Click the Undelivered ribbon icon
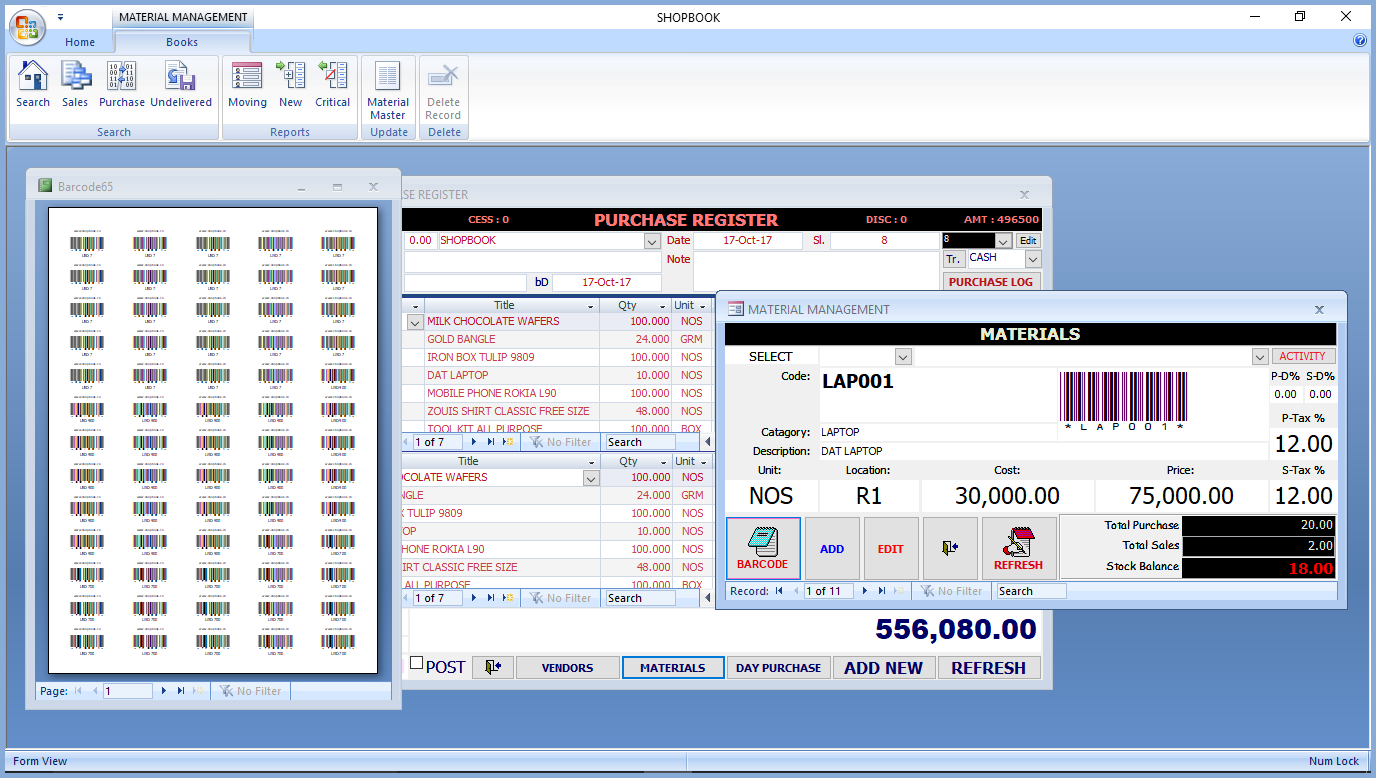The width and height of the screenshot is (1376, 778). pos(181,84)
